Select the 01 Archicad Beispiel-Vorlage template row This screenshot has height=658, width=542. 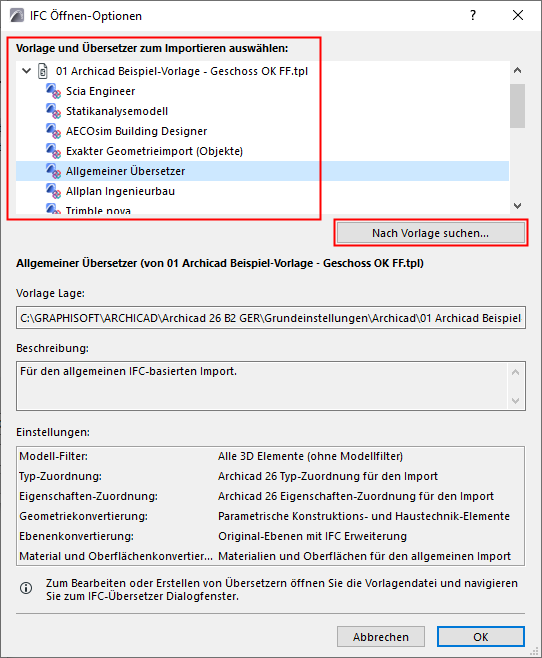pos(262,71)
